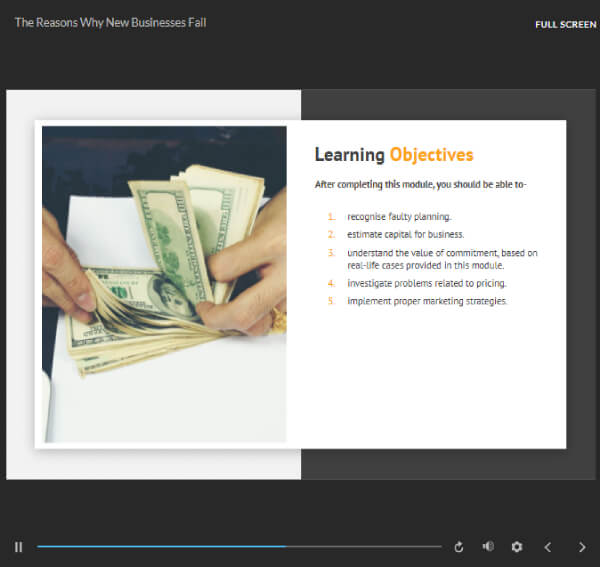
Task: Select objective 'estimate capital for business'
Action: click(x=406, y=234)
